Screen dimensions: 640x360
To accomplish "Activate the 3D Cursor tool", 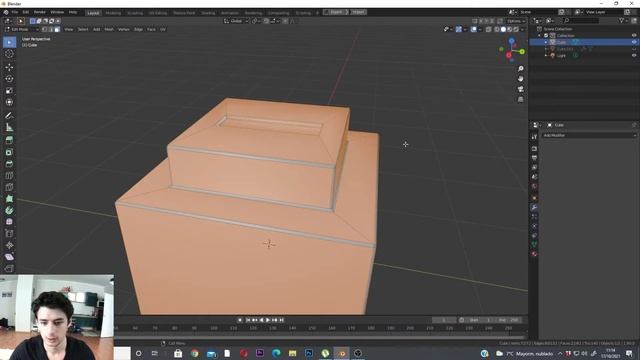I will click(9, 54).
